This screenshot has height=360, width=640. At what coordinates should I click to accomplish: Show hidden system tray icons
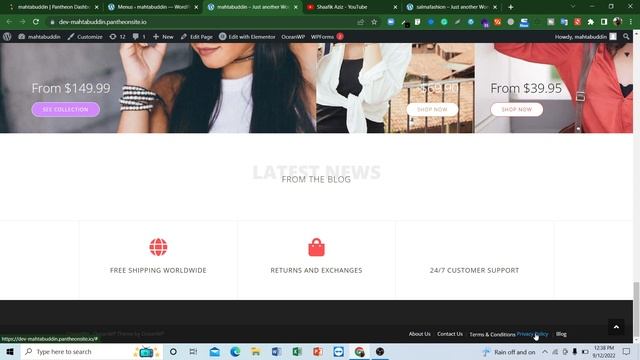545,352
